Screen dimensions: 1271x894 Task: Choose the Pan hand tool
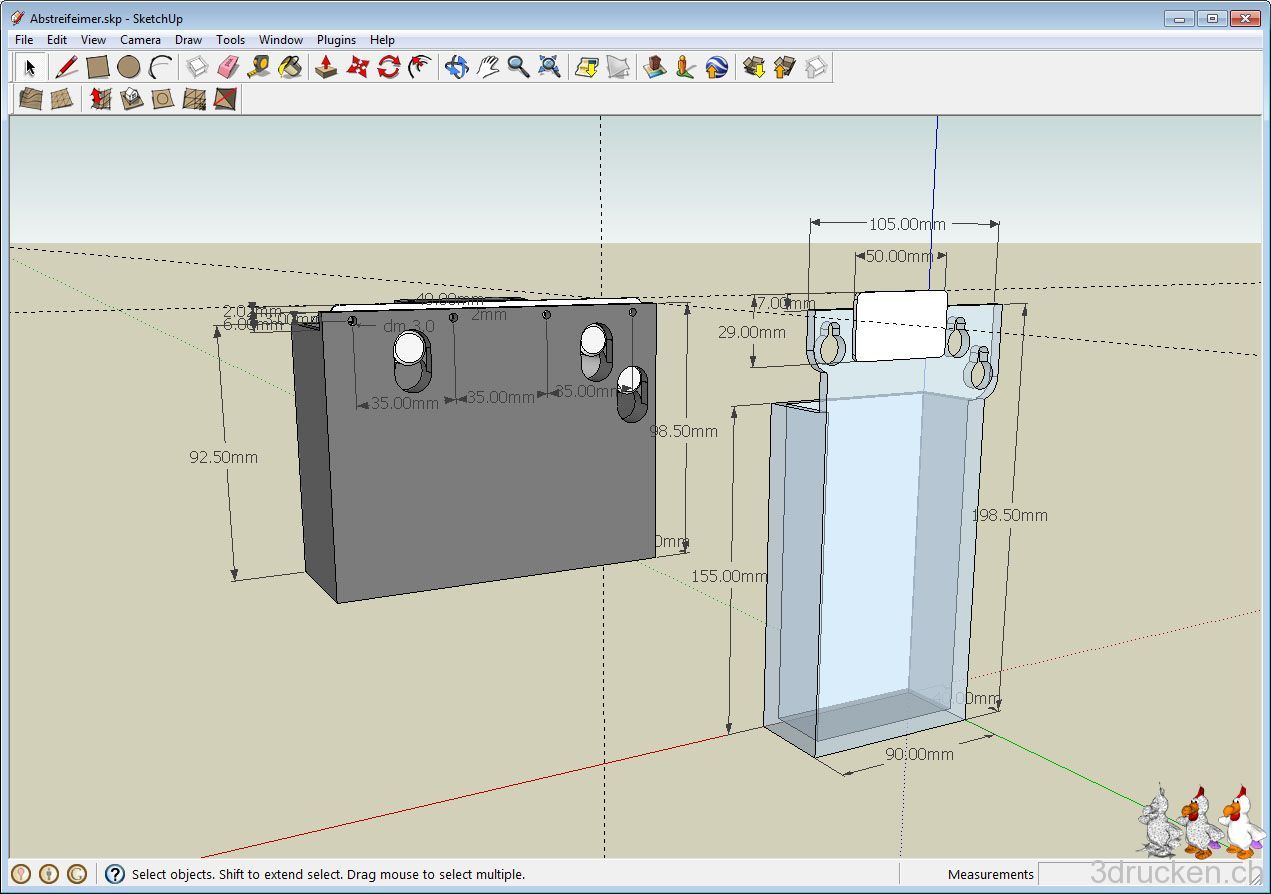487,67
